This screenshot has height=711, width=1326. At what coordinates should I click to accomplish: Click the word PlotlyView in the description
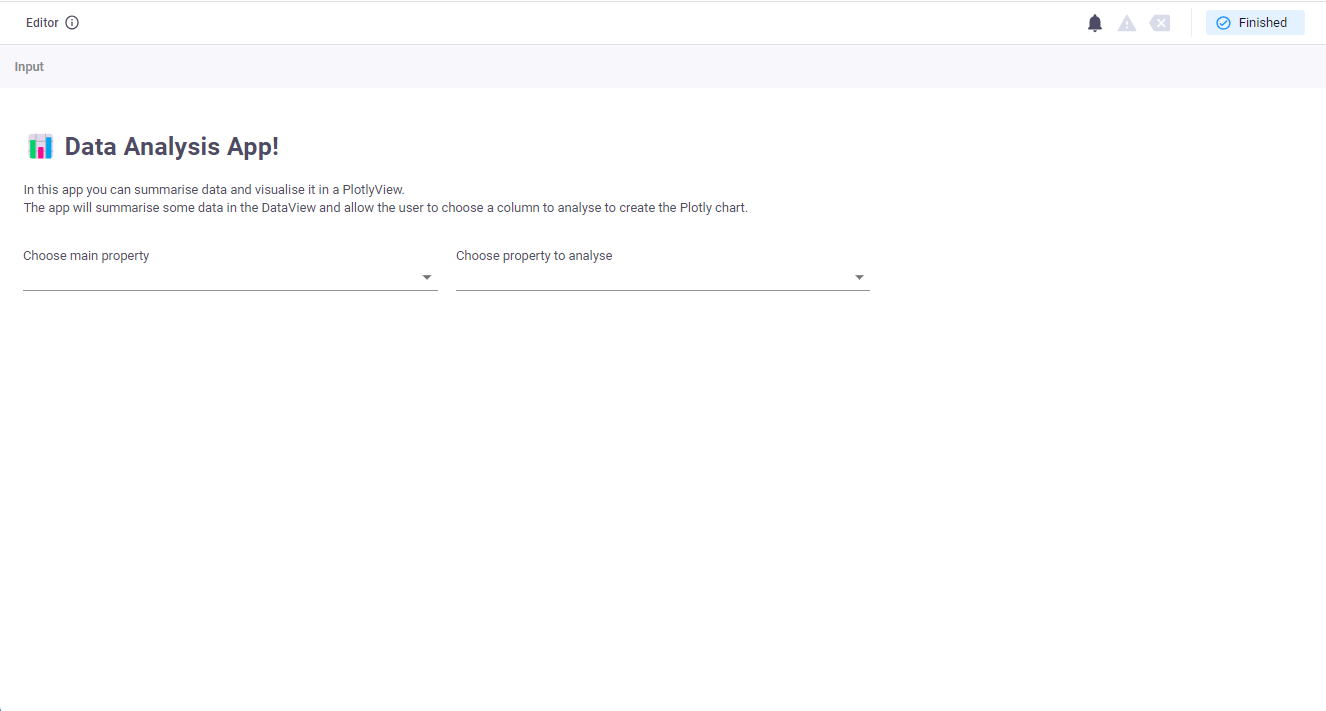372,189
